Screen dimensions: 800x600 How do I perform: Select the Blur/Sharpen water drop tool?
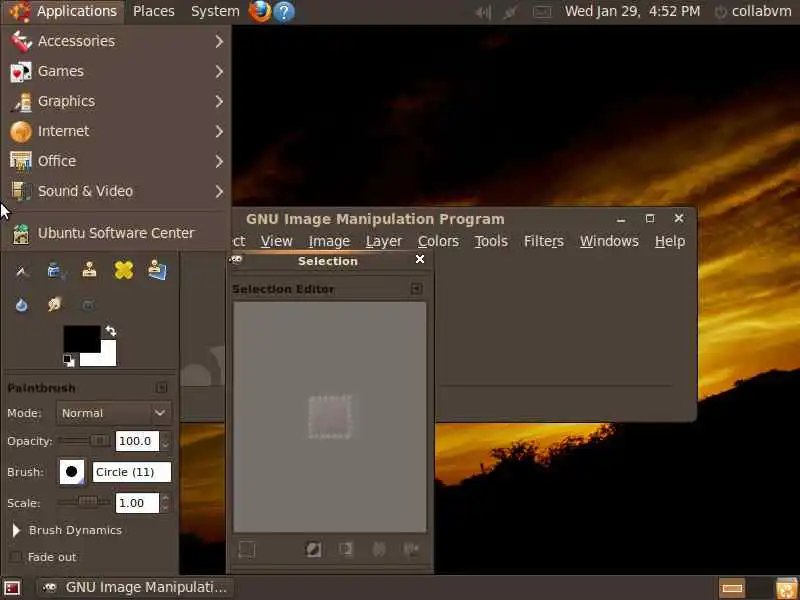tap(21, 305)
